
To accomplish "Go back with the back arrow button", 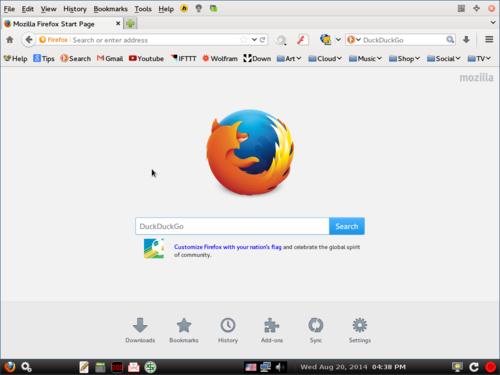I will click(x=29, y=40).
